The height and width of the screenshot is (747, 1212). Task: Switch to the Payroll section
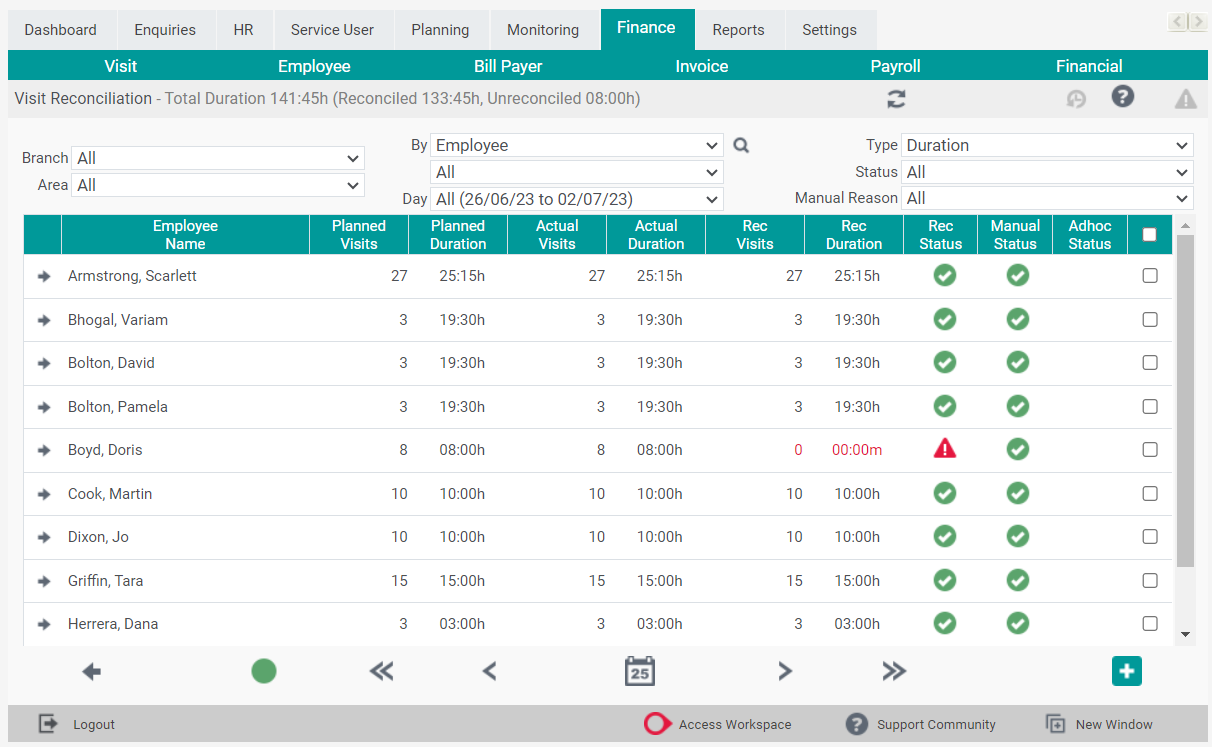(895, 66)
